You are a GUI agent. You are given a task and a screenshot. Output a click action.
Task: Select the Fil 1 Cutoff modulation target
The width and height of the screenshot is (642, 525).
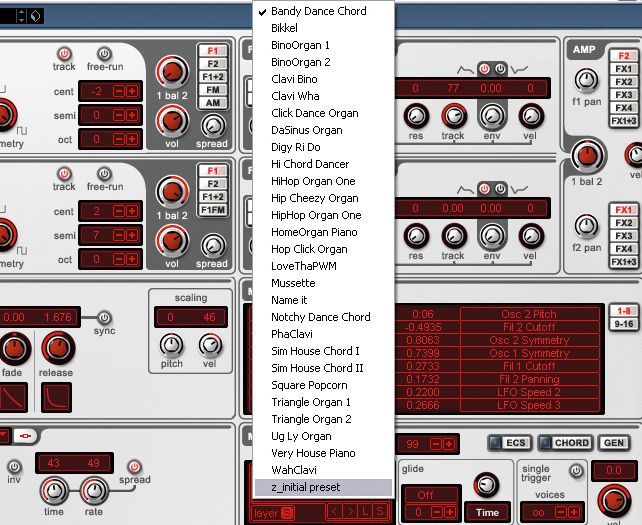click(x=529, y=366)
